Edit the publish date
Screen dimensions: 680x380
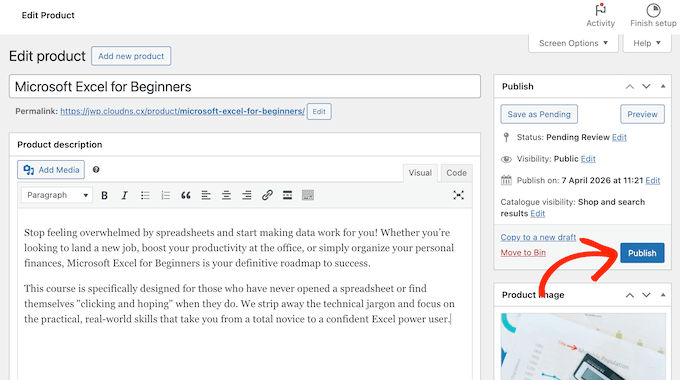653,180
